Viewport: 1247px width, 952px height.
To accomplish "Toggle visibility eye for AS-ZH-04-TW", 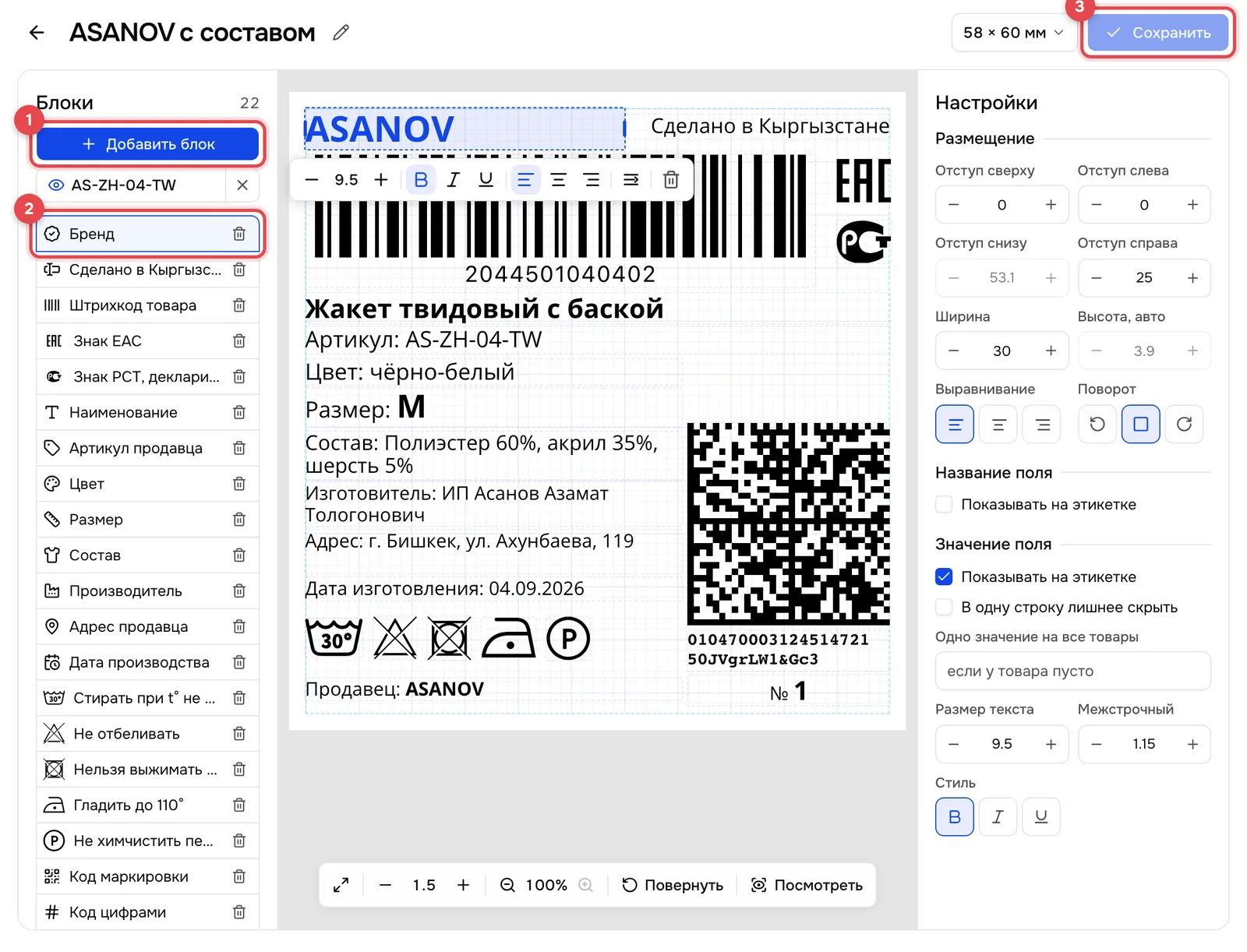I will [56, 185].
